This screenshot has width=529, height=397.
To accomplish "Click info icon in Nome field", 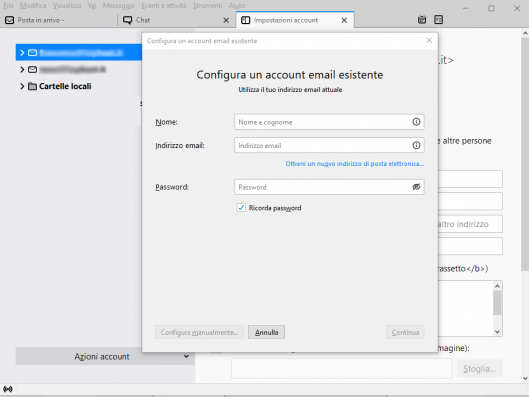I will click(416, 122).
